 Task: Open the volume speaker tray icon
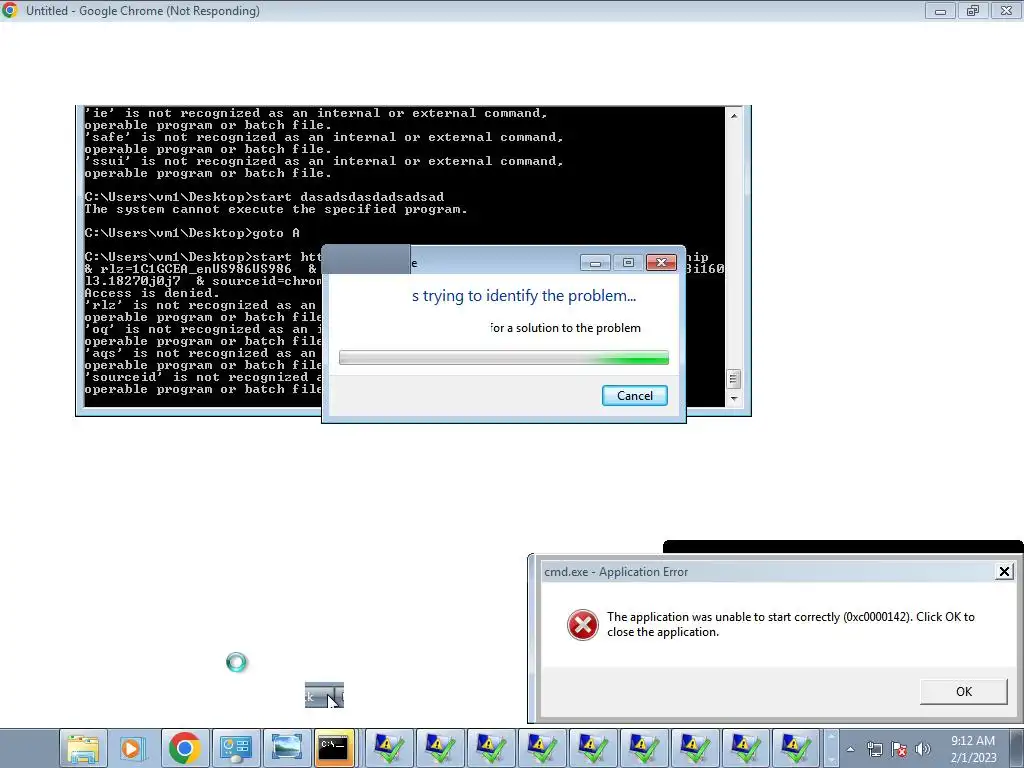tap(922, 749)
